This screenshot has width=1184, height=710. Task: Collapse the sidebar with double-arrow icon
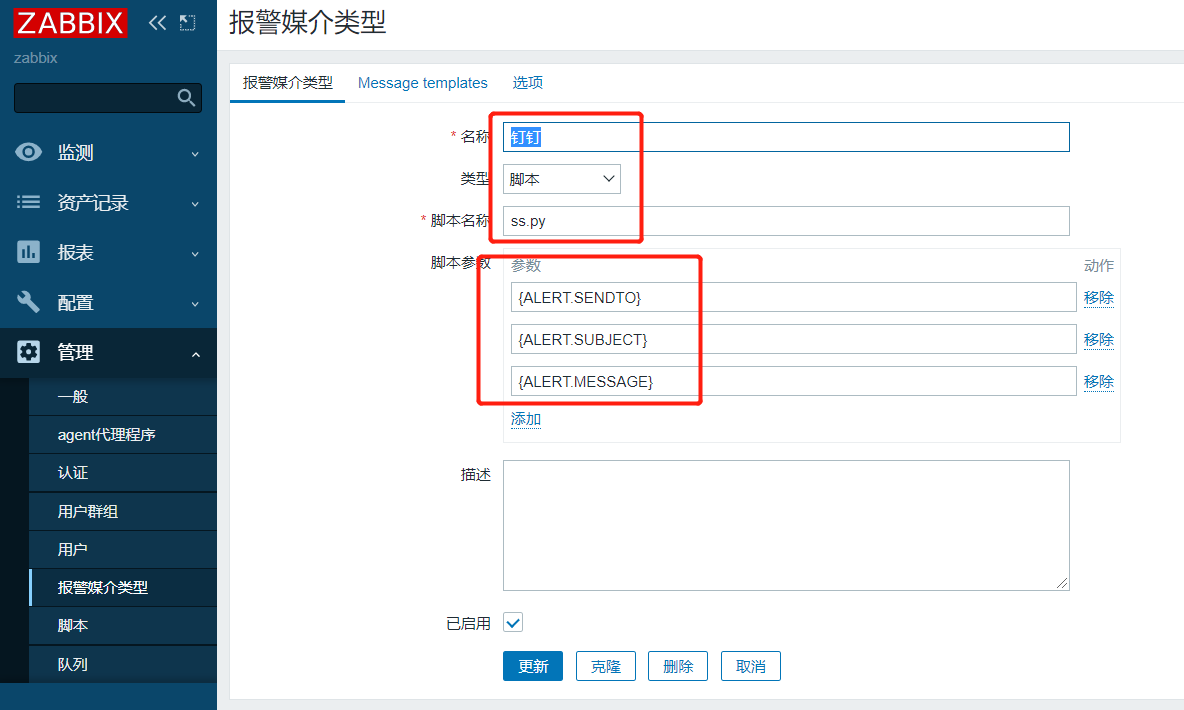click(157, 23)
